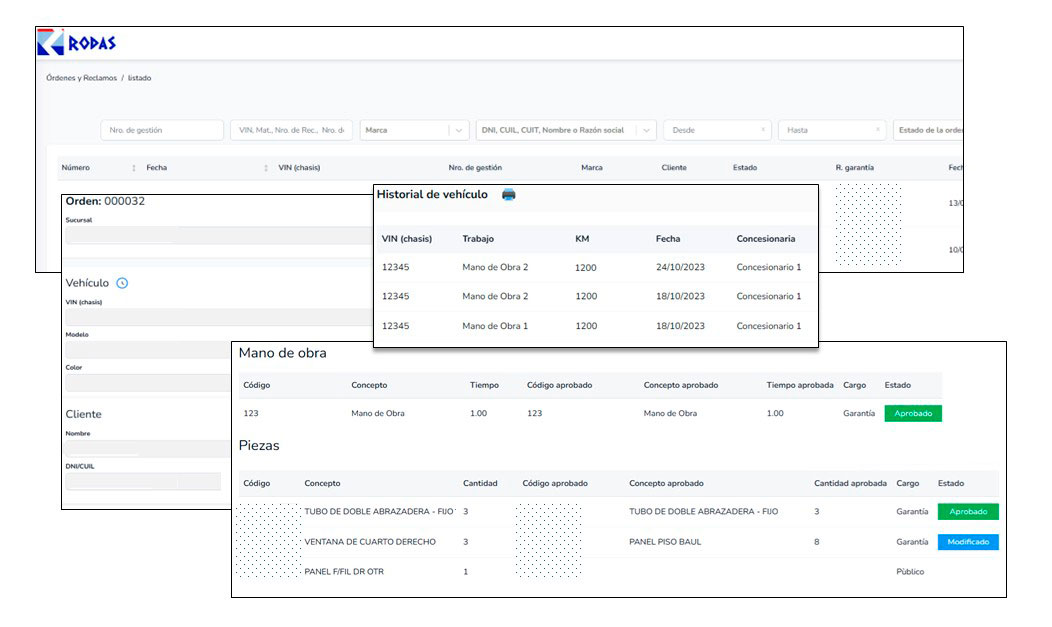Sort by Fecha column arrows
The image size is (1052, 627).
[x=266, y=168]
